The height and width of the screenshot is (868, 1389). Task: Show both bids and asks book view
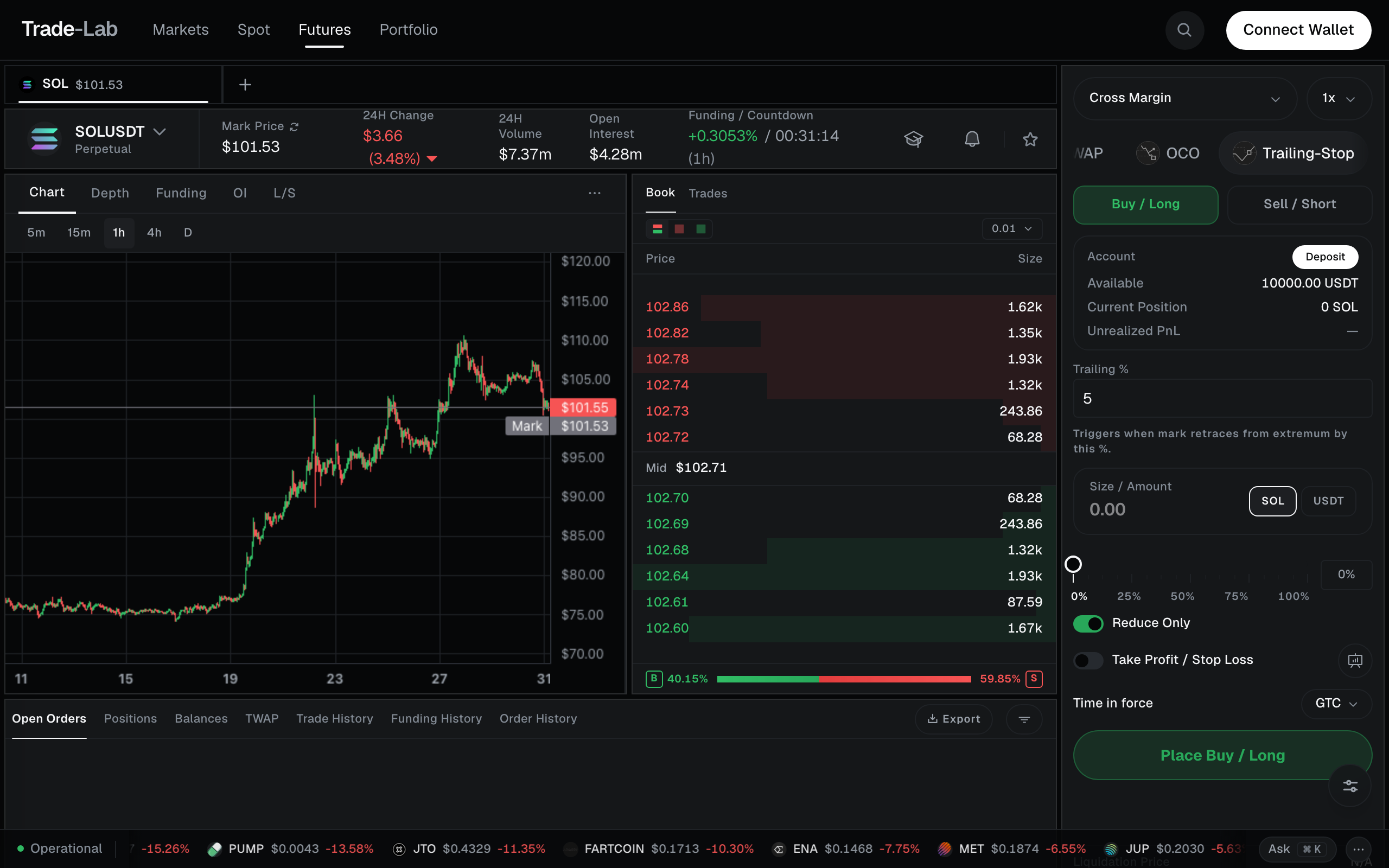[x=658, y=229]
